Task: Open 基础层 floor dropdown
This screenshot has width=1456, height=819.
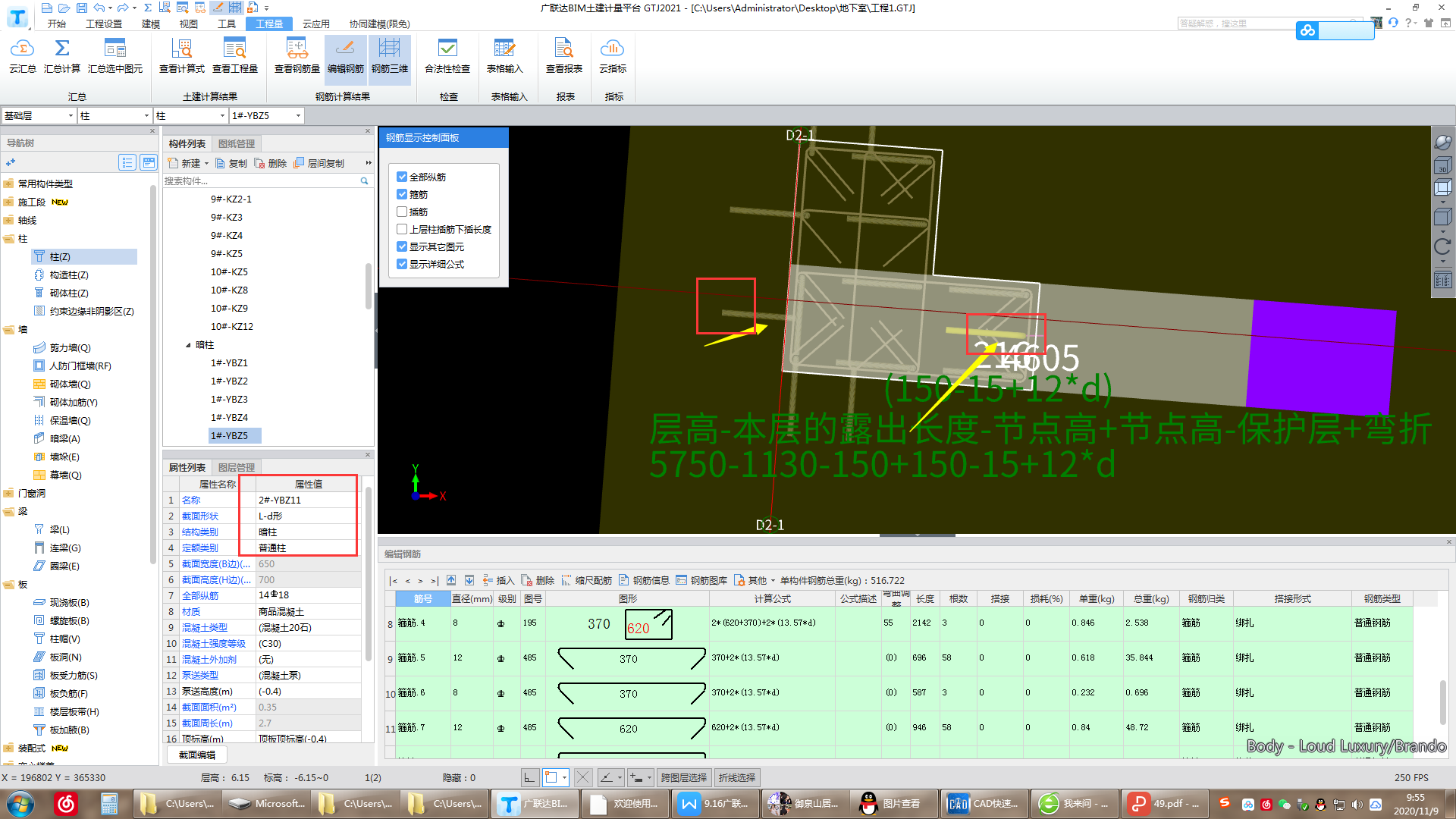Action: [39, 115]
